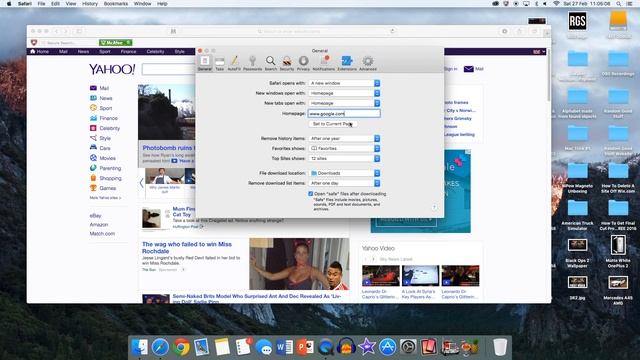Screen dimensions: 640x360
Task: Open the Bookmarks menu
Action: point(116,4)
